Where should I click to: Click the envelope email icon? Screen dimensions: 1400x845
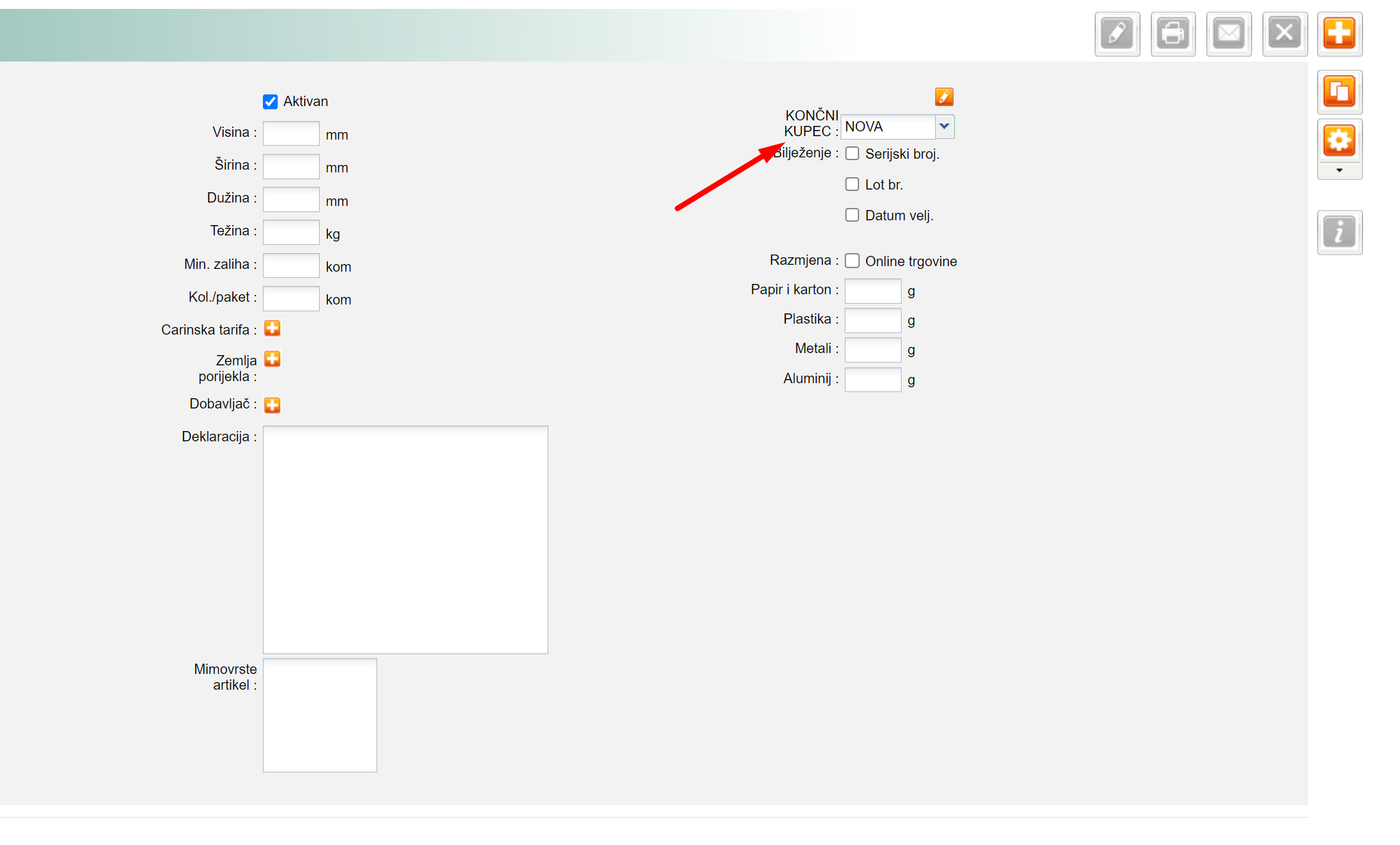click(x=1229, y=34)
